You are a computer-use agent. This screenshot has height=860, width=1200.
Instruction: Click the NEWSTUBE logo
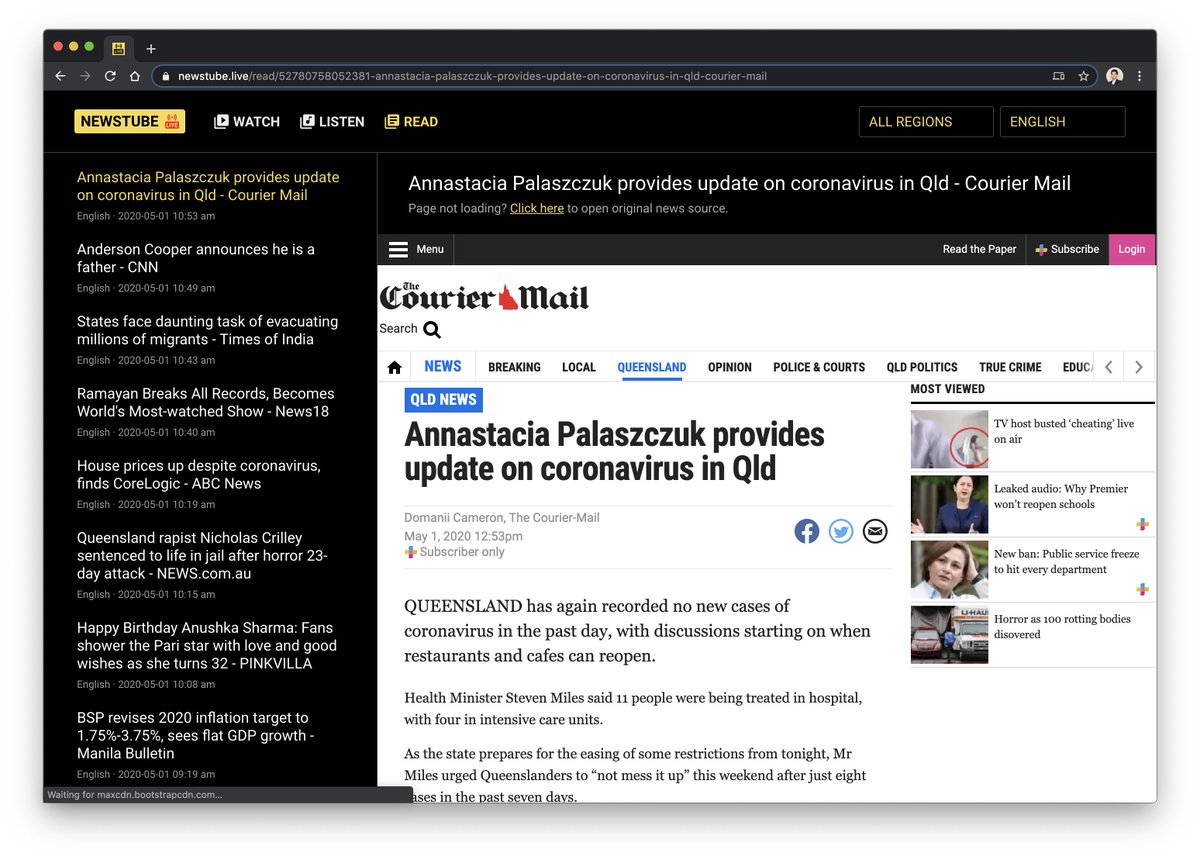[x=129, y=121]
